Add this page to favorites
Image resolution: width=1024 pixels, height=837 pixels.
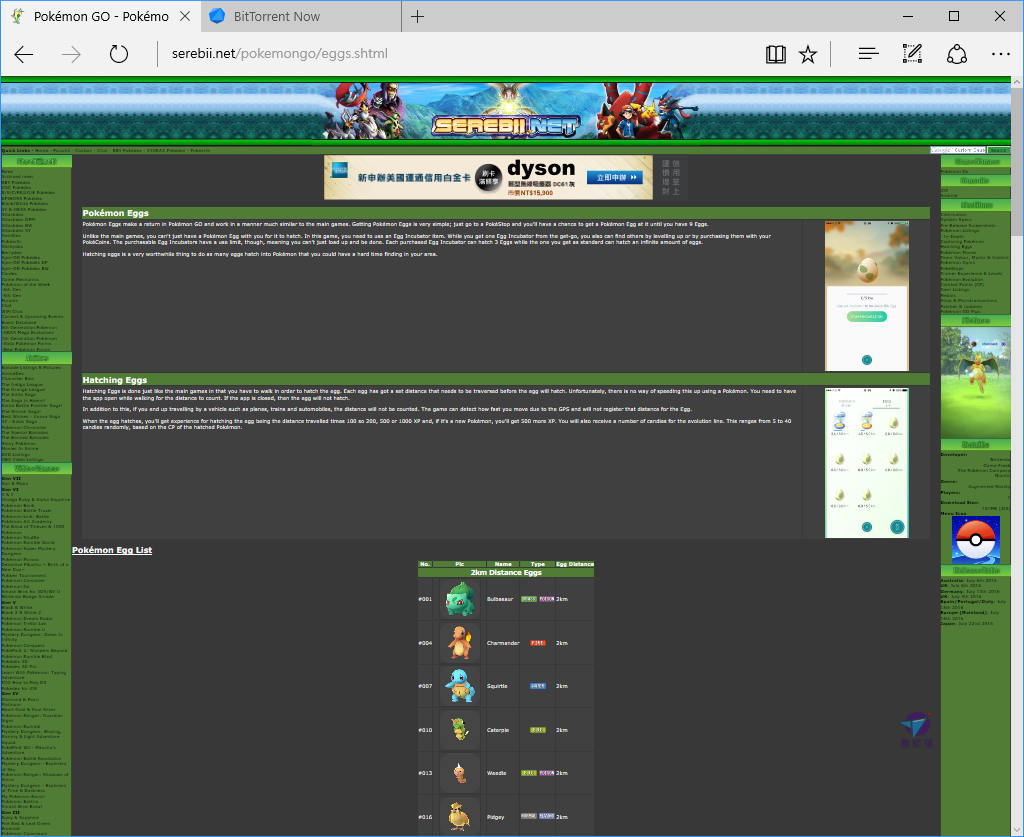point(808,54)
